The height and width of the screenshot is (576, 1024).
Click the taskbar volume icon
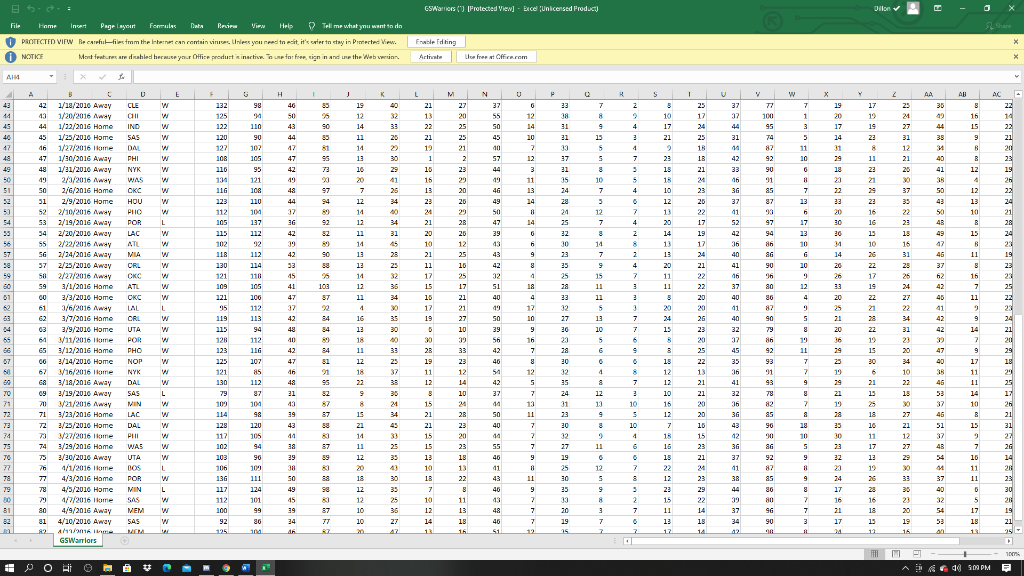(957, 568)
